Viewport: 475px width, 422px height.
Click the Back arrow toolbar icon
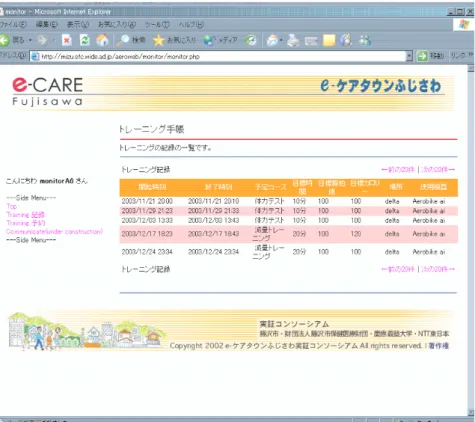coord(5,41)
